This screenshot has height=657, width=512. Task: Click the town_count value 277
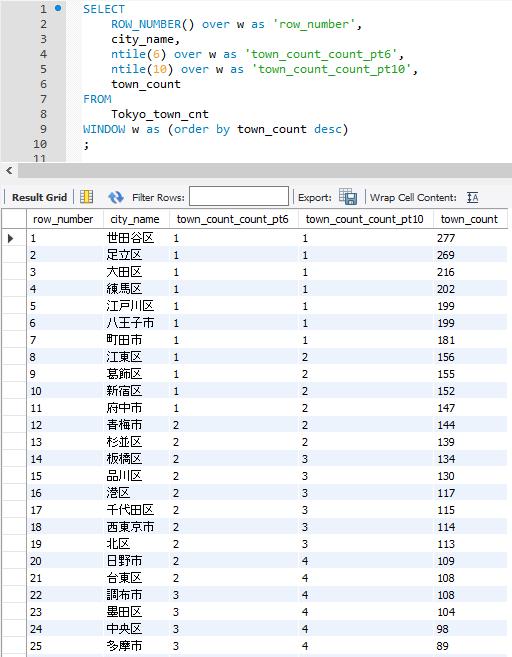pos(446,238)
